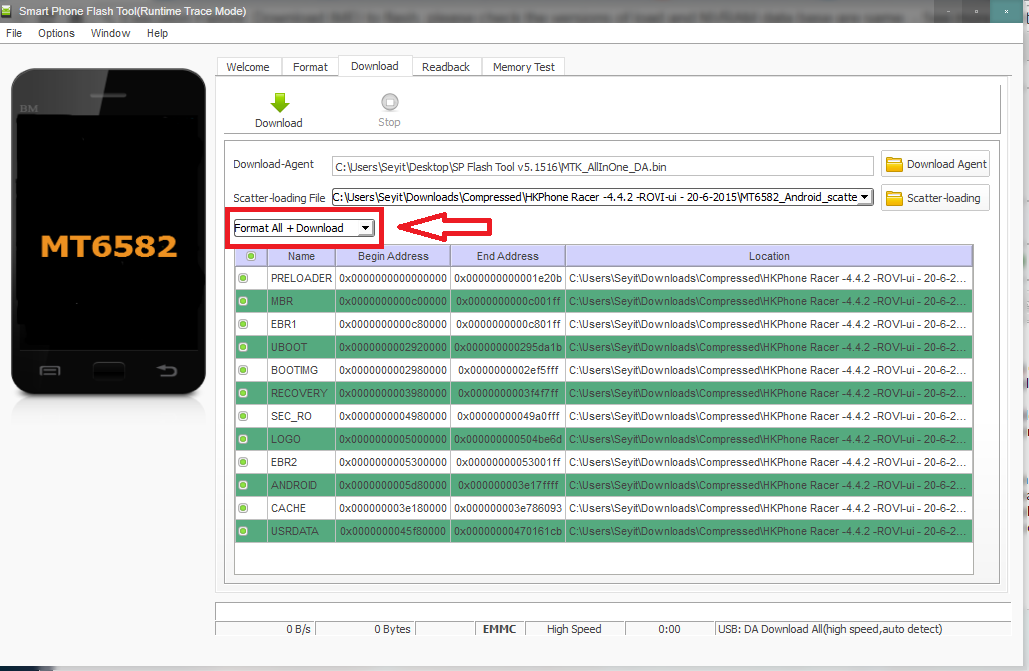Disable the USRDATA partition checkbox
This screenshot has width=1029, height=671.
tap(243, 531)
